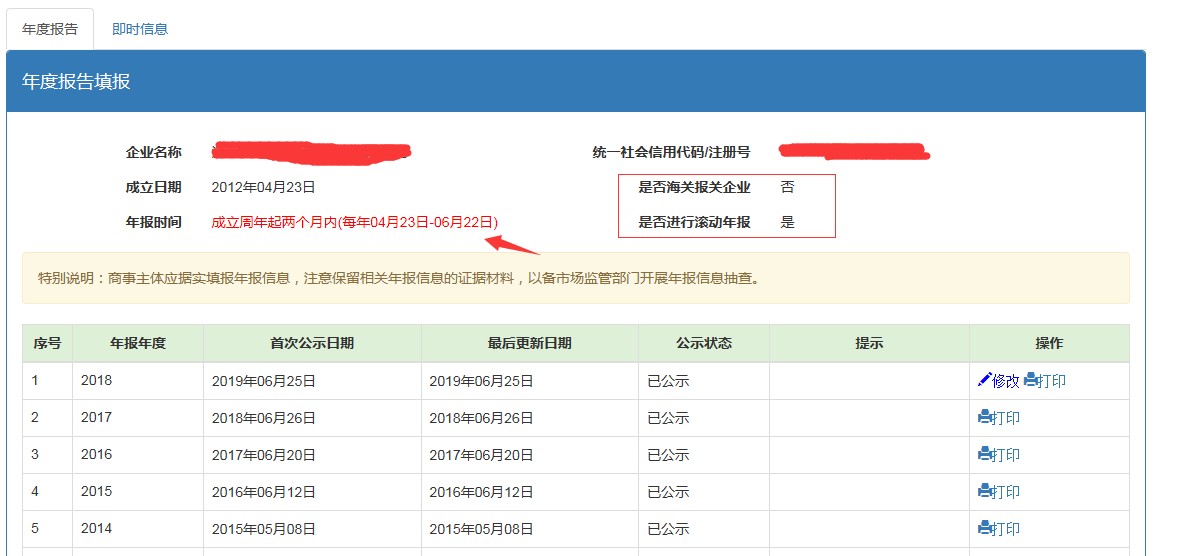Select the 最后更新日期 column header

530,343
